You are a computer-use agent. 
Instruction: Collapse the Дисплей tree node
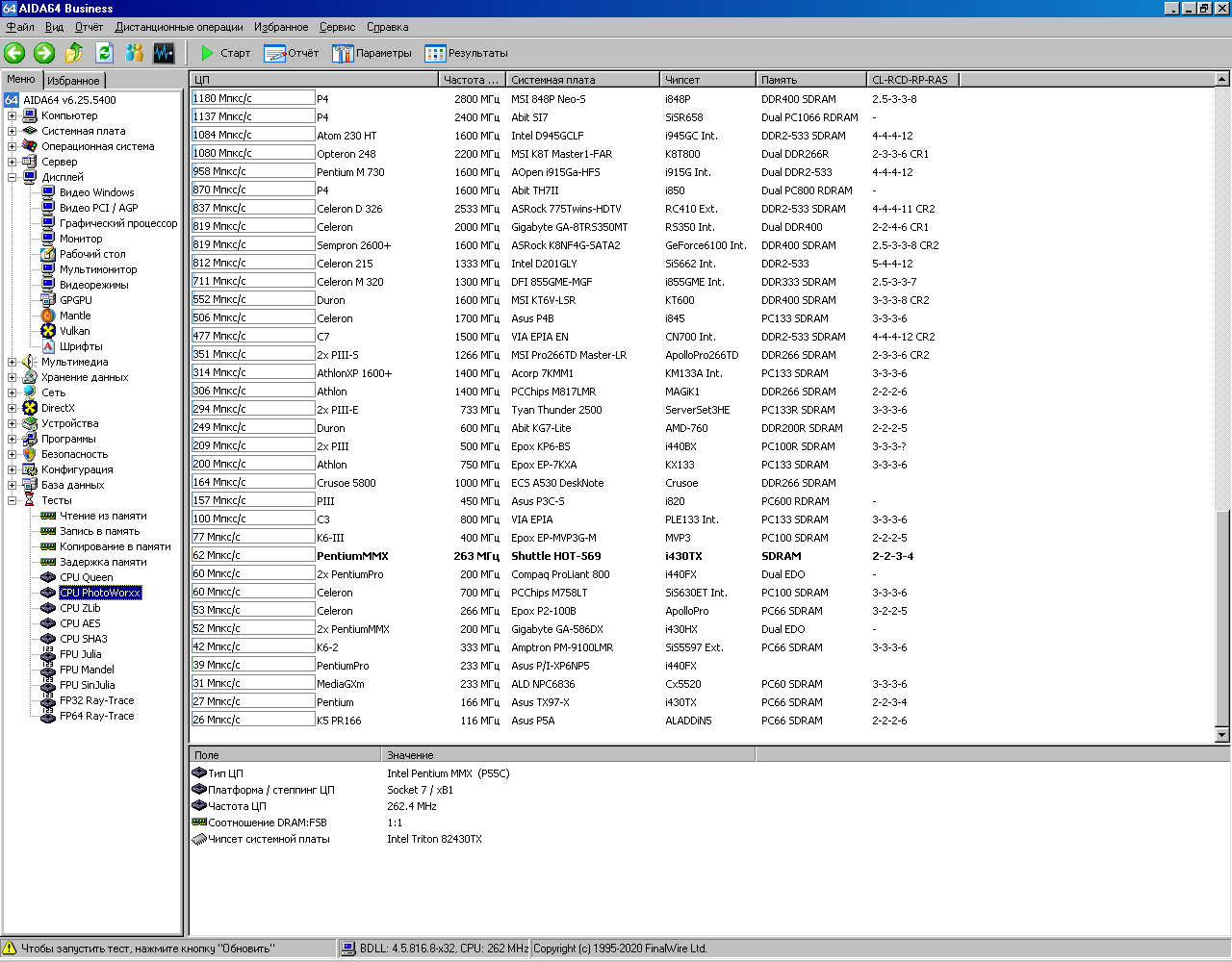[x=13, y=177]
